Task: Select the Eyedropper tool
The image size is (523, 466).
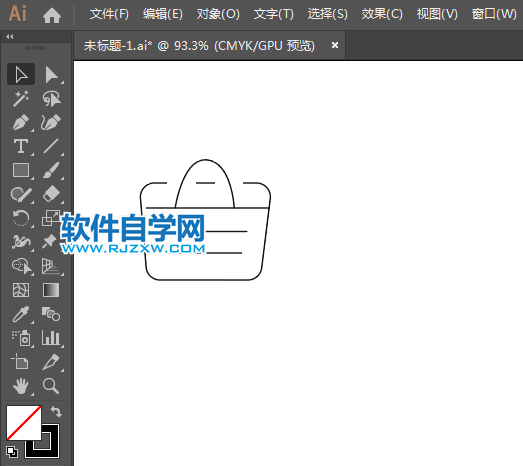Action: 21,314
